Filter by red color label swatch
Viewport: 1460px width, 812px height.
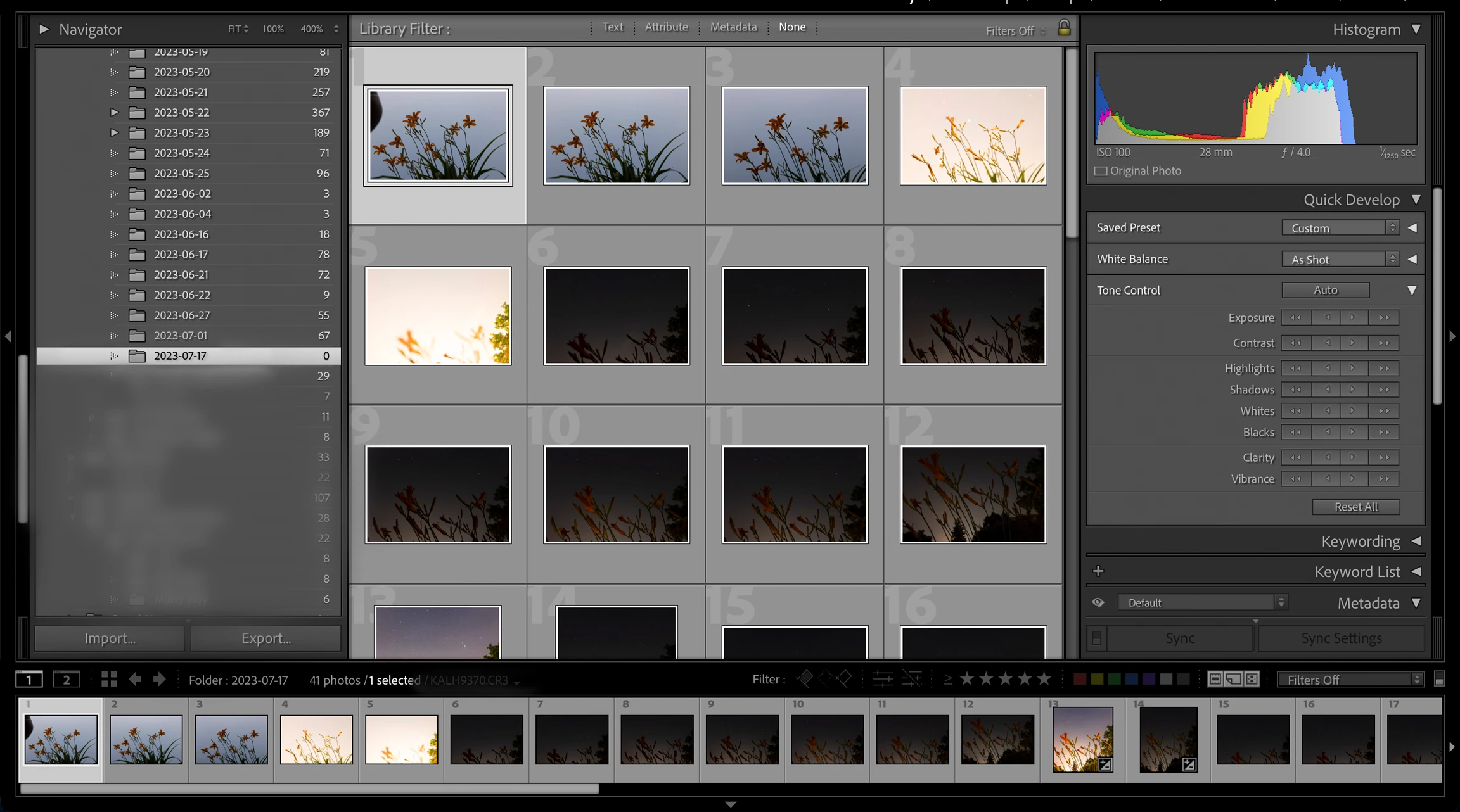[x=1080, y=679]
